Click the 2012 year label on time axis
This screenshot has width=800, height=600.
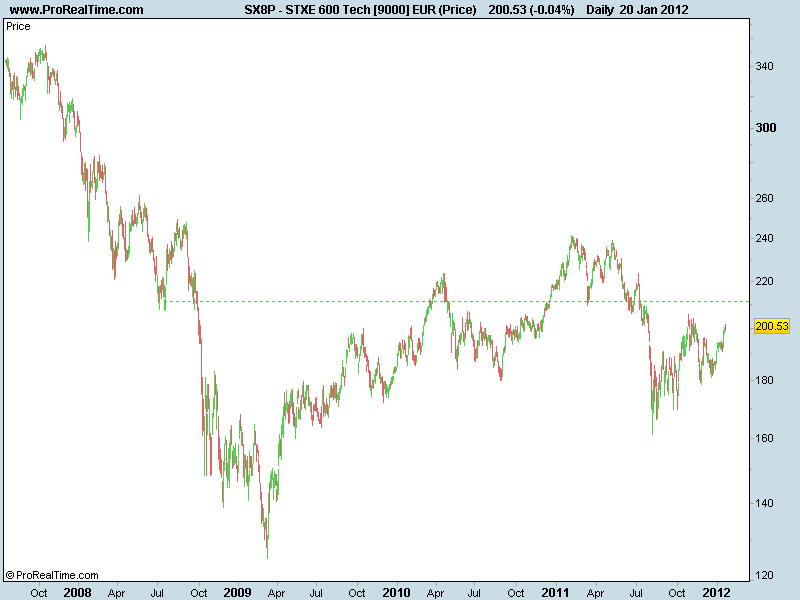[716, 592]
